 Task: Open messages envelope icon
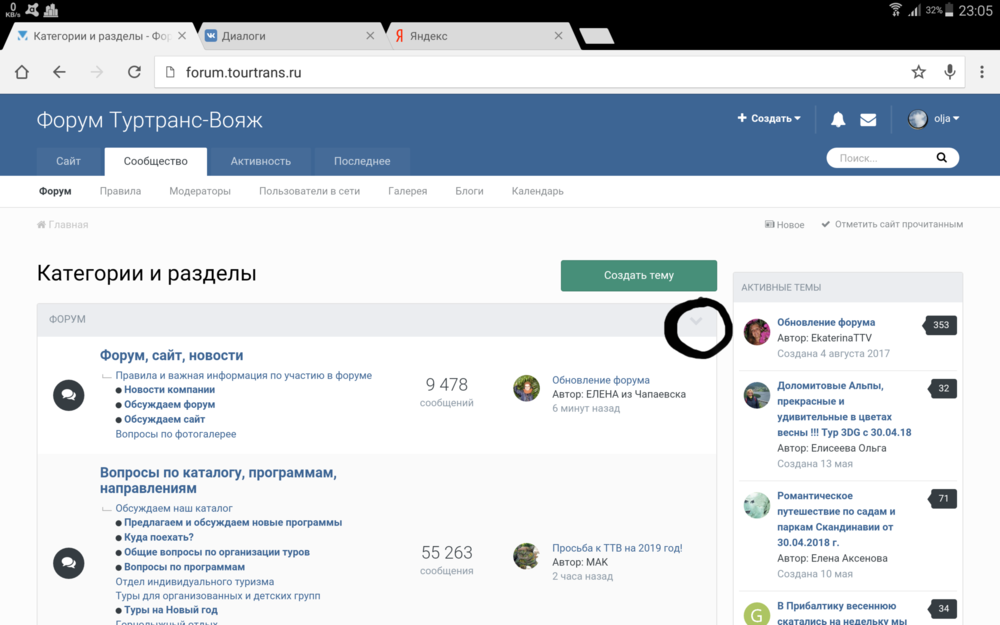tap(868, 119)
